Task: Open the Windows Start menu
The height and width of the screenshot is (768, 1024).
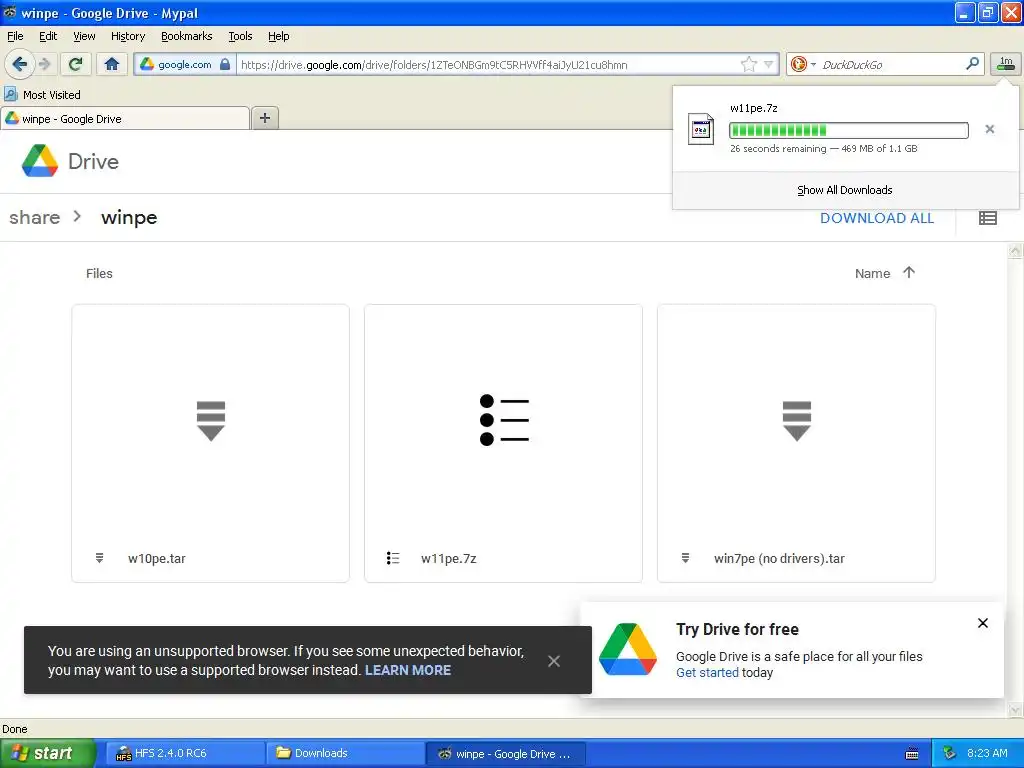Action: point(47,753)
